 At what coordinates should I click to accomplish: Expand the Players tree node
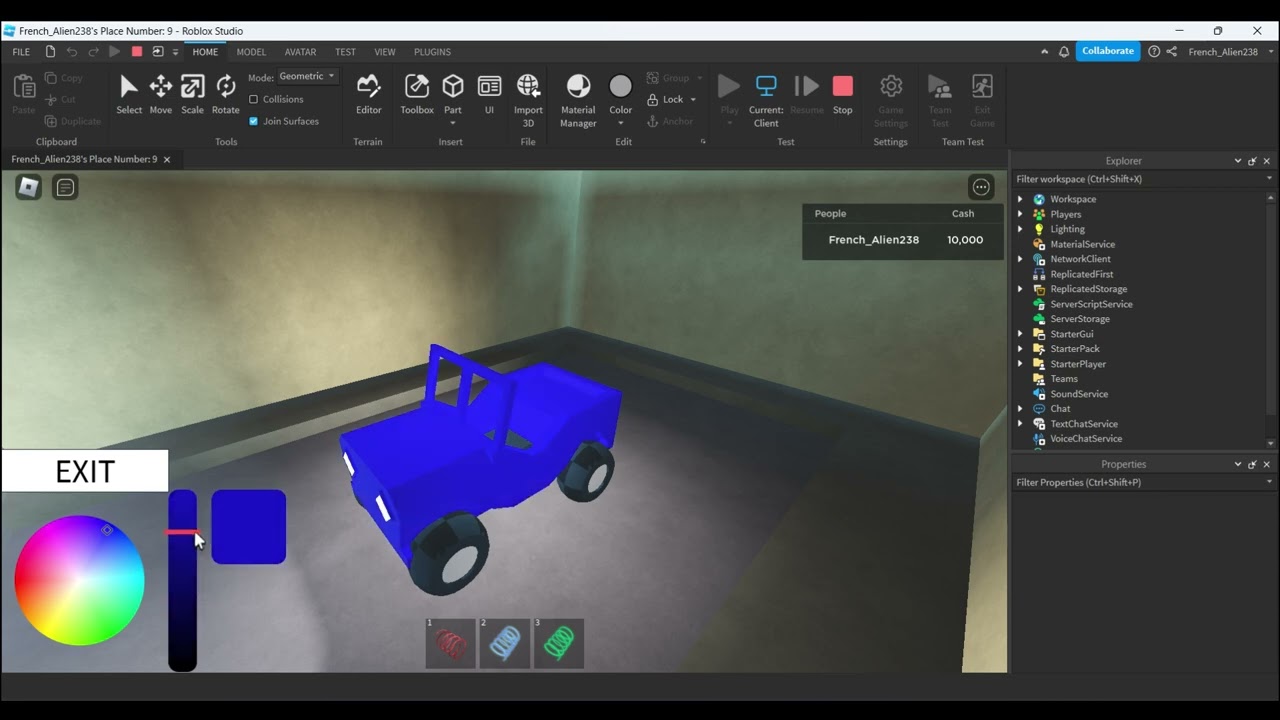coord(1020,214)
